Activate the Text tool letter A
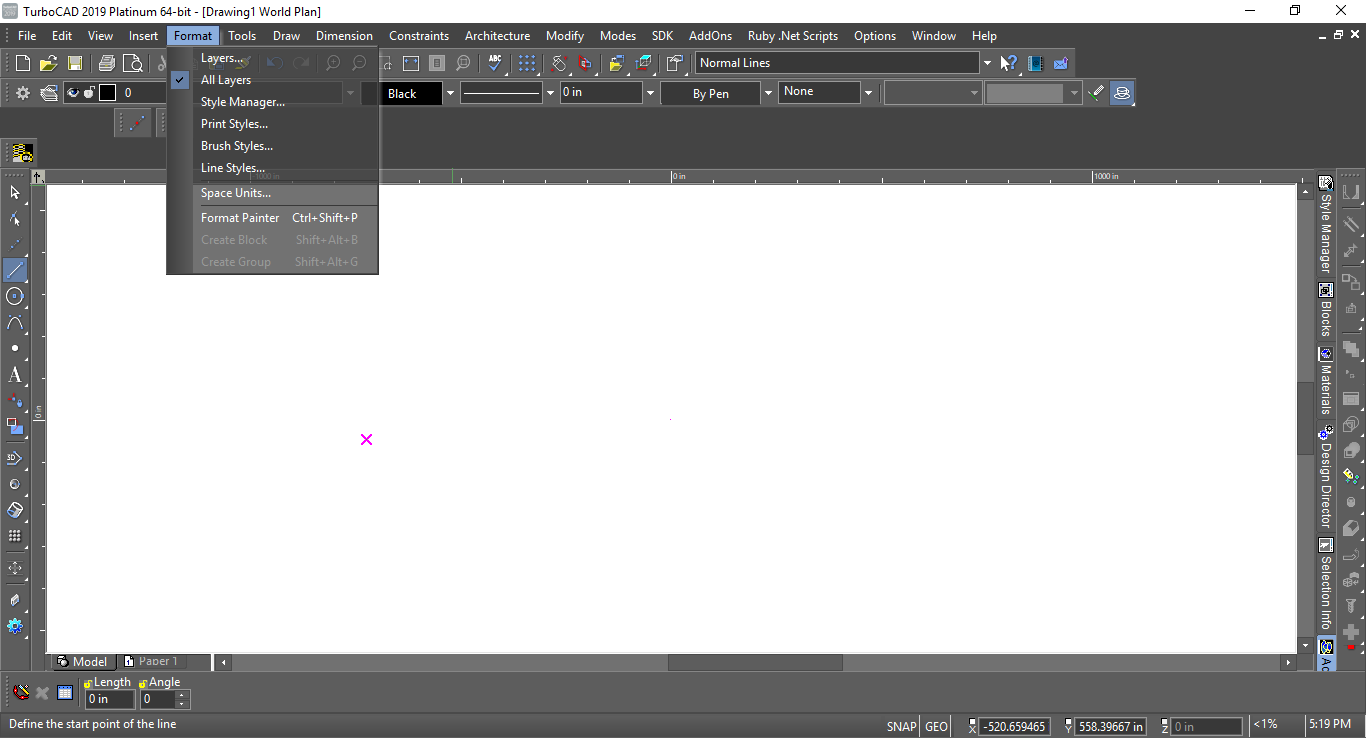Image resolution: width=1366 pixels, height=738 pixels. click(x=15, y=376)
